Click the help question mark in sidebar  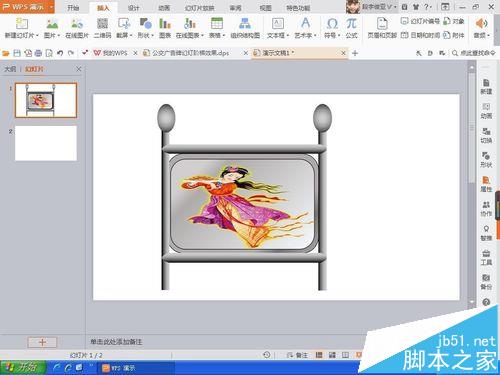pyautogui.click(x=486, y=302)
